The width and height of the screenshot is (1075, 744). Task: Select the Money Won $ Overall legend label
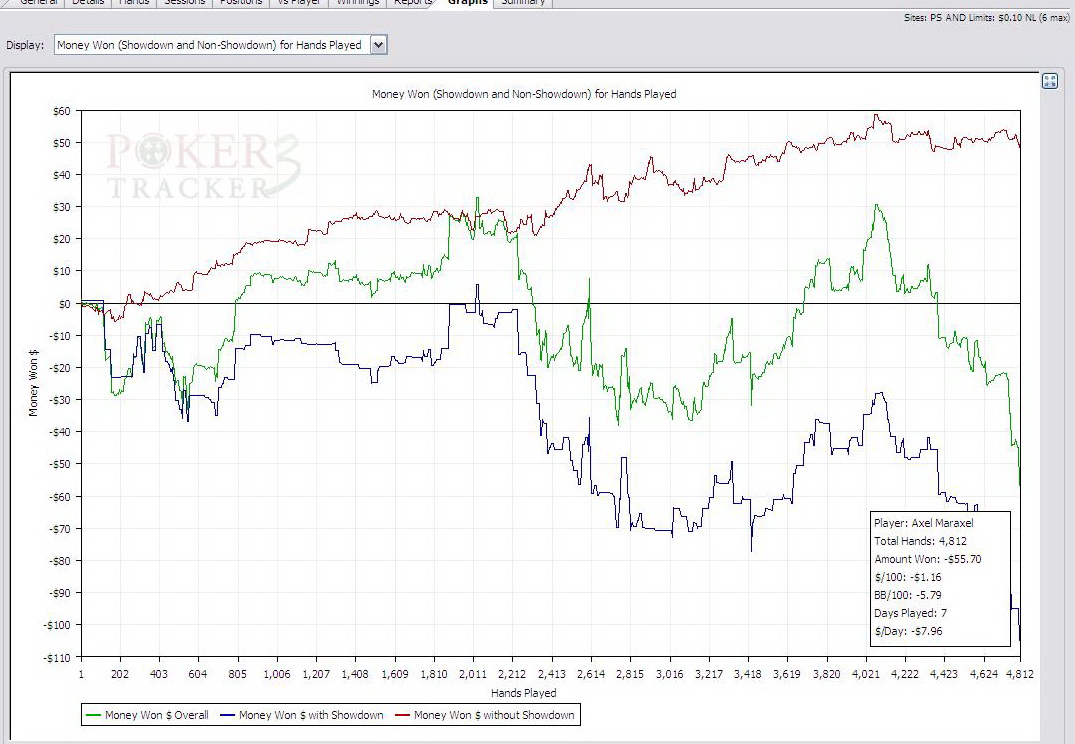(154, 715)
